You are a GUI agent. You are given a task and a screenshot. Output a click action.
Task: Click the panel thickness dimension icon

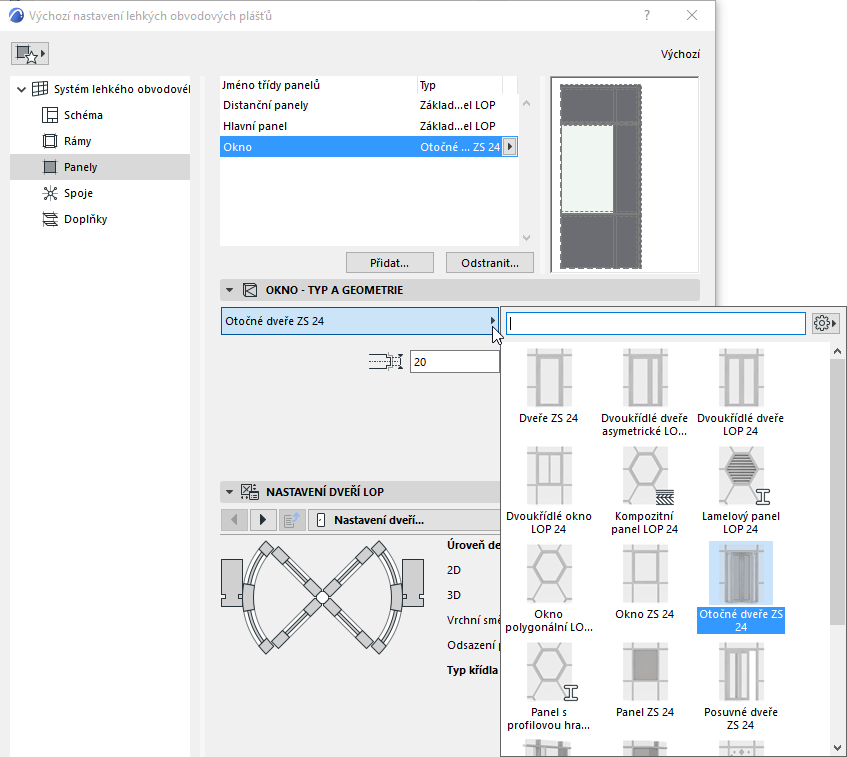pyautogui.click(x=386, y=361)
